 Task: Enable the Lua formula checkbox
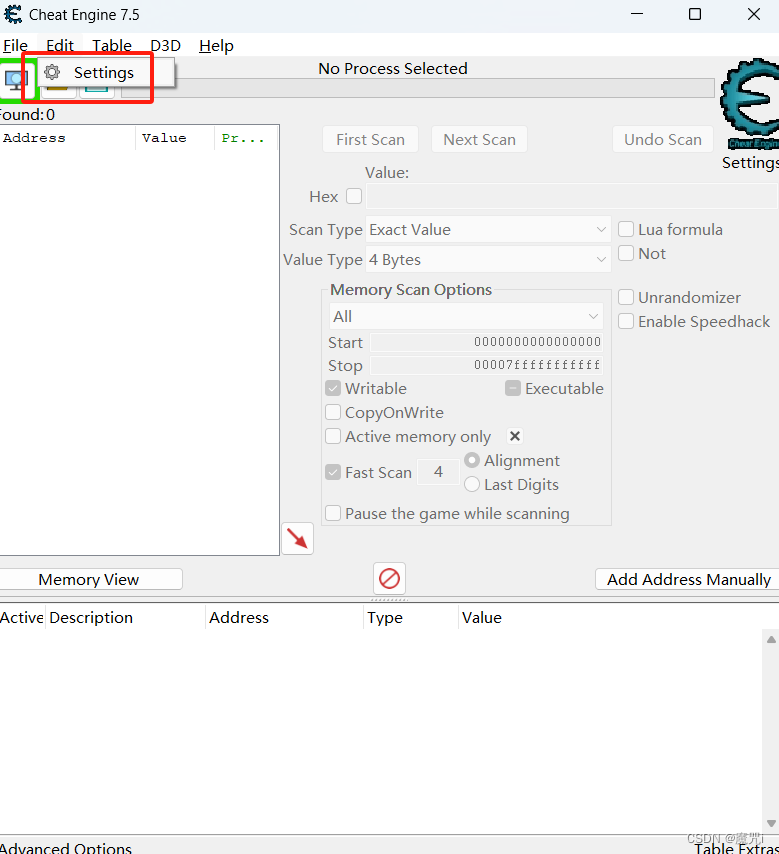pos(626,229)
